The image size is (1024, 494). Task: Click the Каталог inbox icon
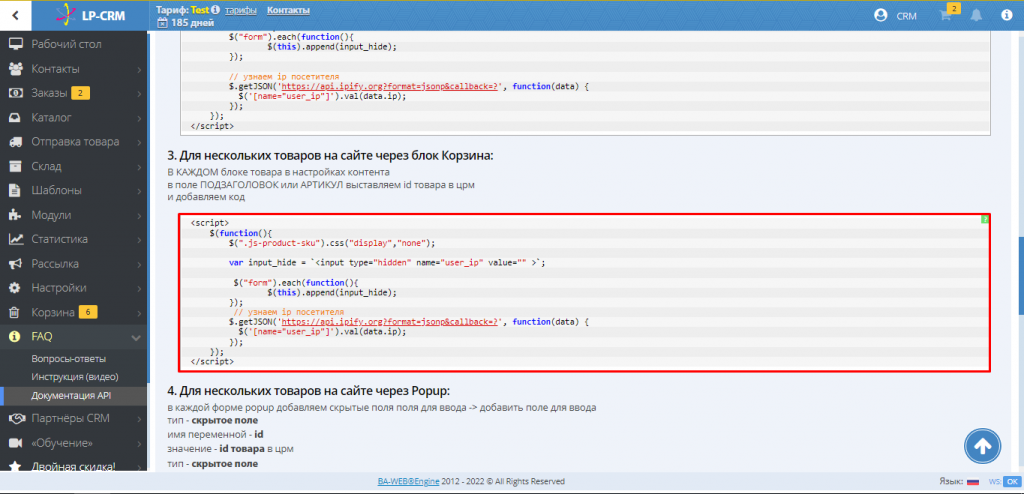click(16, 118)
